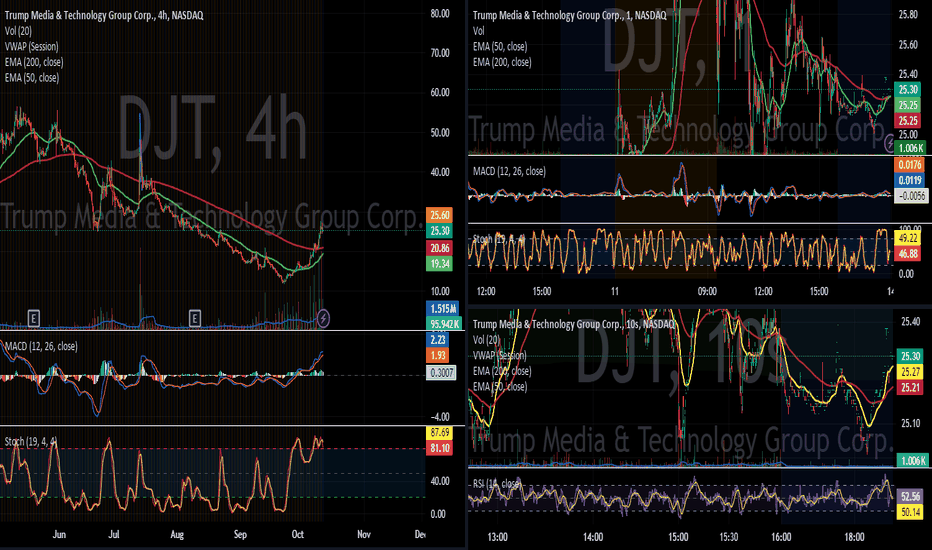Click Nov on 4h time axis

(x=364, y=535)
